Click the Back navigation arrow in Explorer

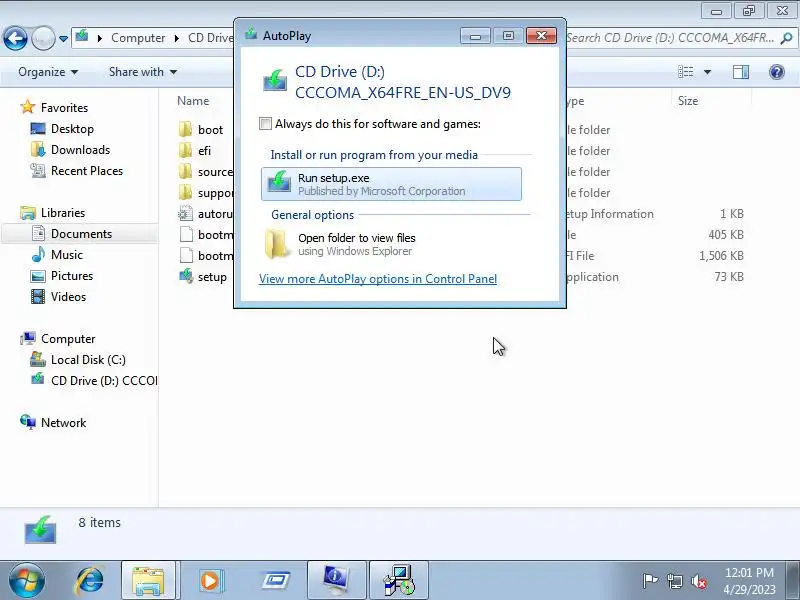(x=15, y=38)
